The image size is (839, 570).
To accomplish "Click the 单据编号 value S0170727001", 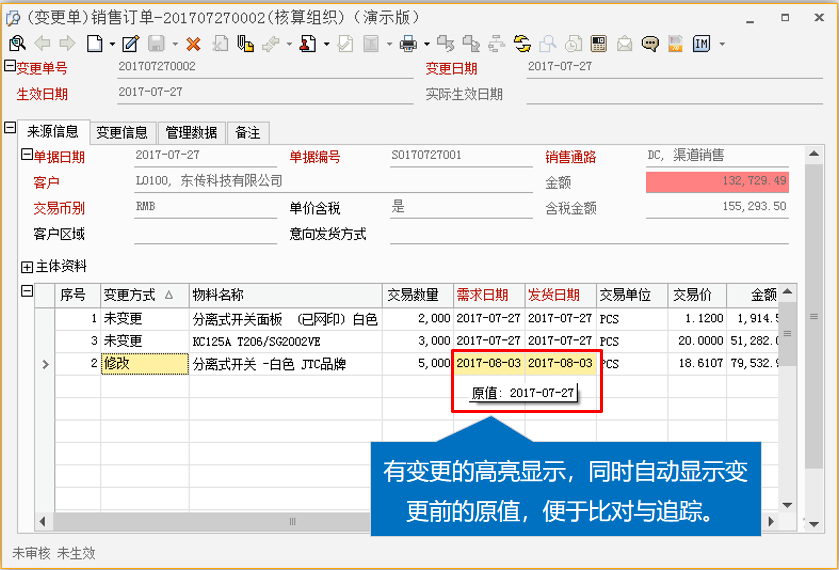I will point(461,156).
